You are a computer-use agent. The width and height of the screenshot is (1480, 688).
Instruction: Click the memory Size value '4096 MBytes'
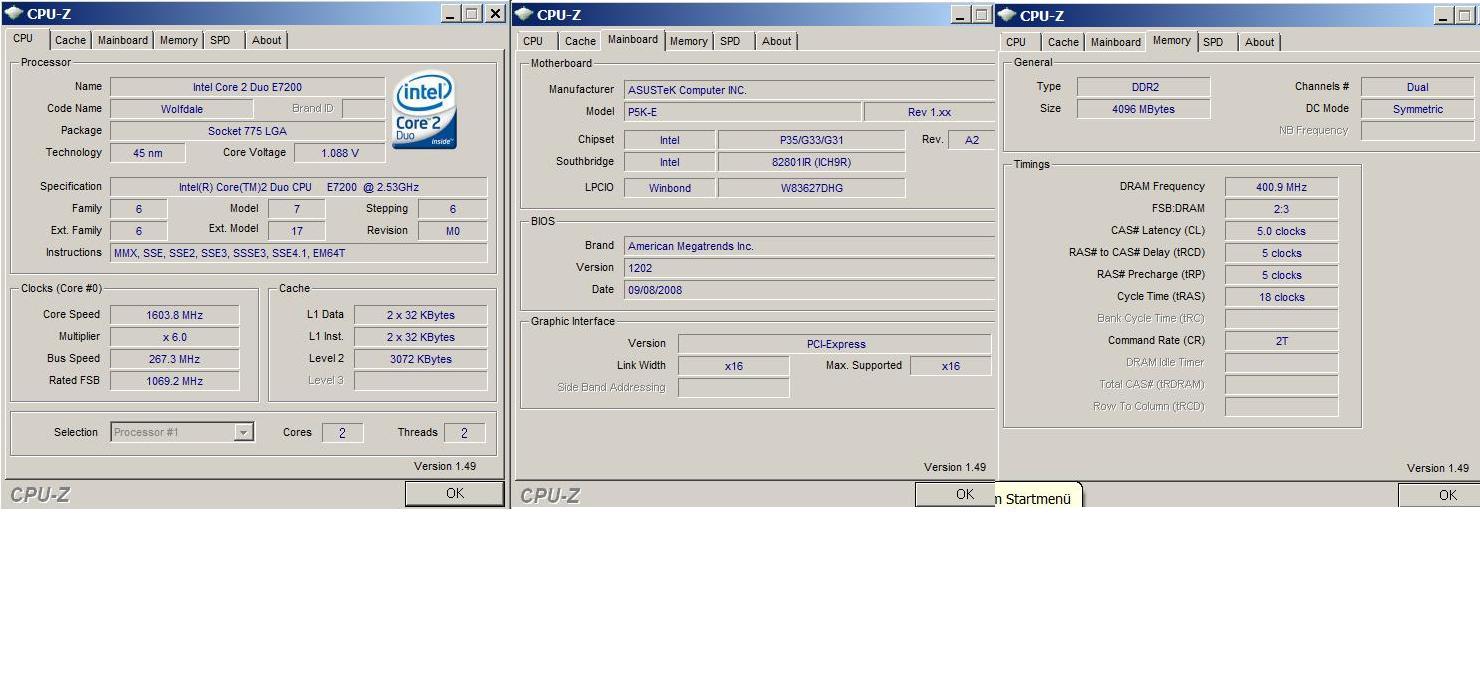[1143, 109]
